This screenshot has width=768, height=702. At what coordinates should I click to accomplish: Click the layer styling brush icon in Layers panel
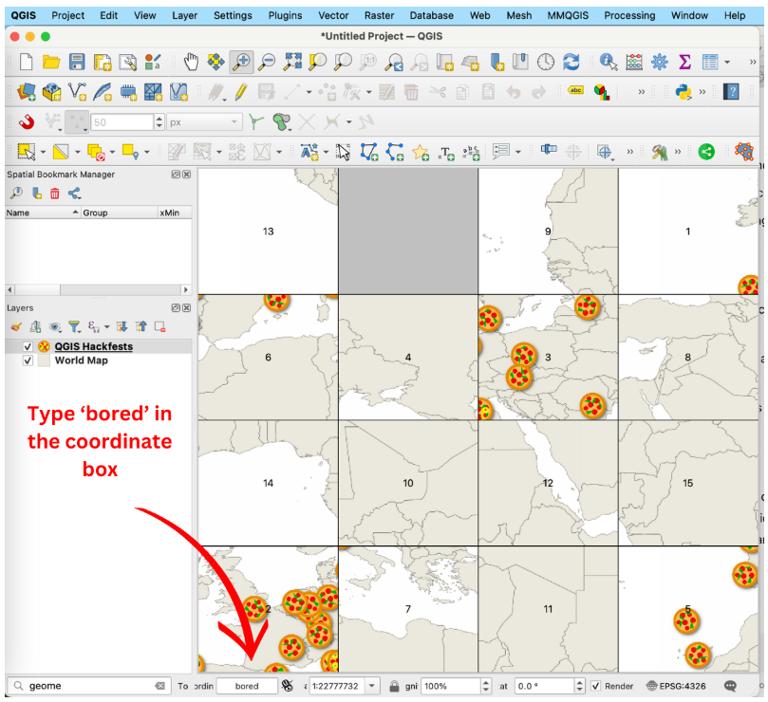coord(16,327)
